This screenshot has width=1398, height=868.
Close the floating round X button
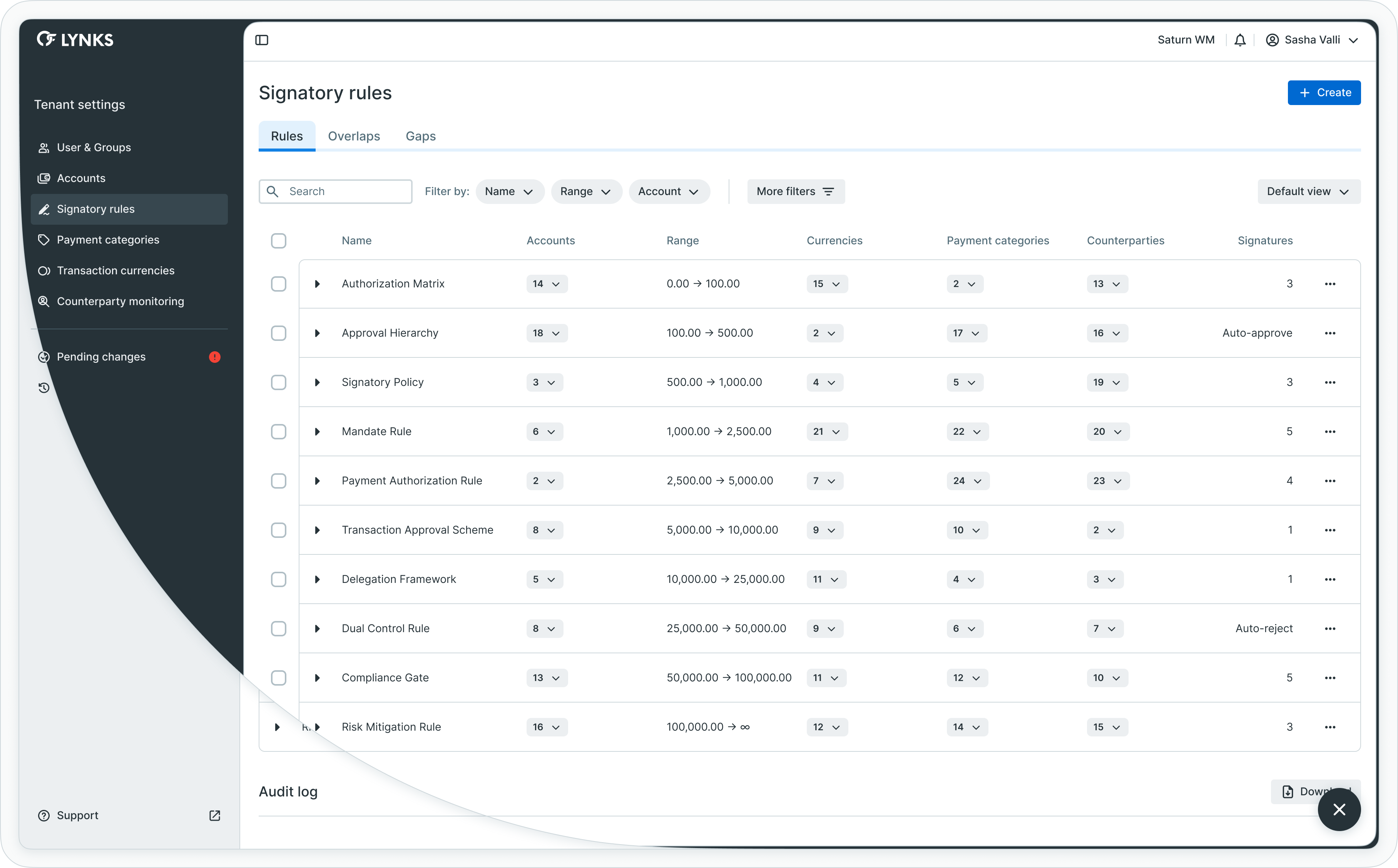[1339, 810]
